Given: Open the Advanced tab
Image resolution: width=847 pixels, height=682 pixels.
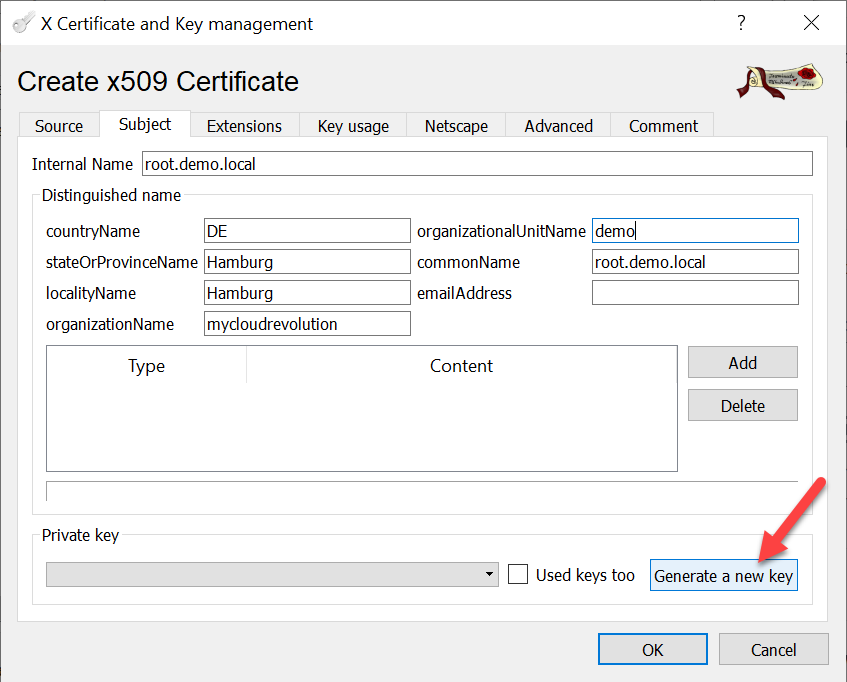Looking at the screenshot, I should click(x=558, y=126).
